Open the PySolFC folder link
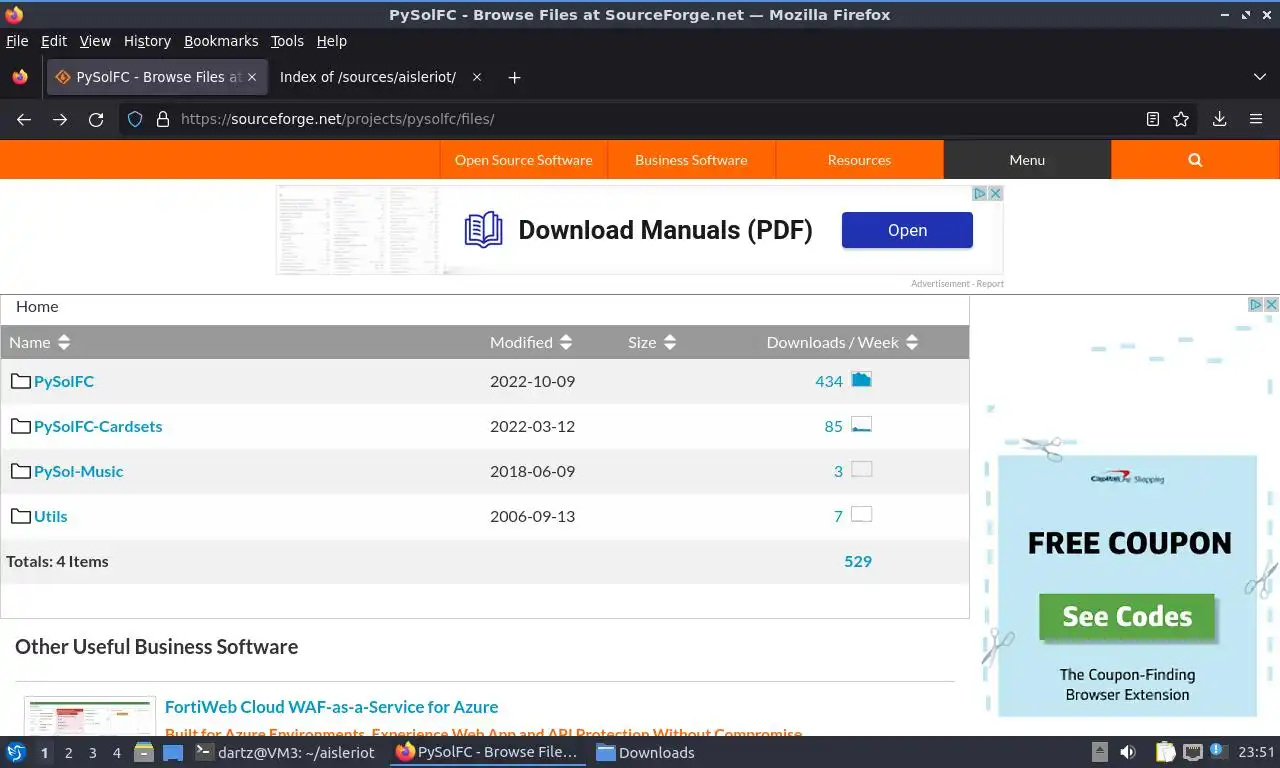 64,381
